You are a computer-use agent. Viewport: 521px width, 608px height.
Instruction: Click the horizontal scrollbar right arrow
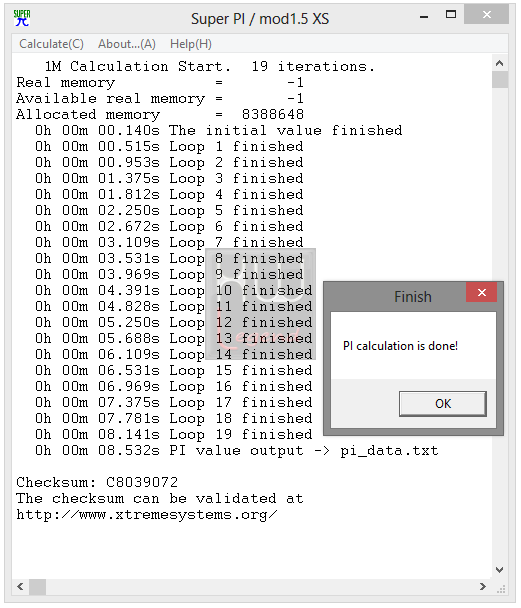(483, 586)
